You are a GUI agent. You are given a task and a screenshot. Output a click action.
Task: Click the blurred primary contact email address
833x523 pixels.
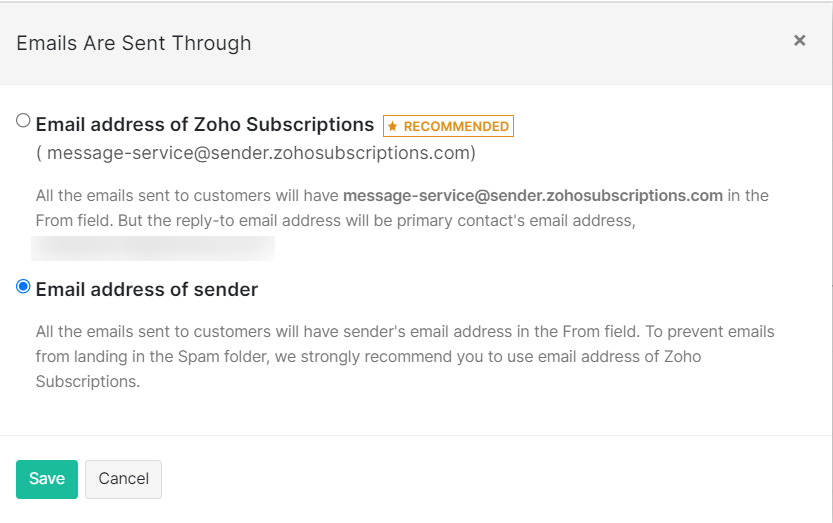coord(153,247)
